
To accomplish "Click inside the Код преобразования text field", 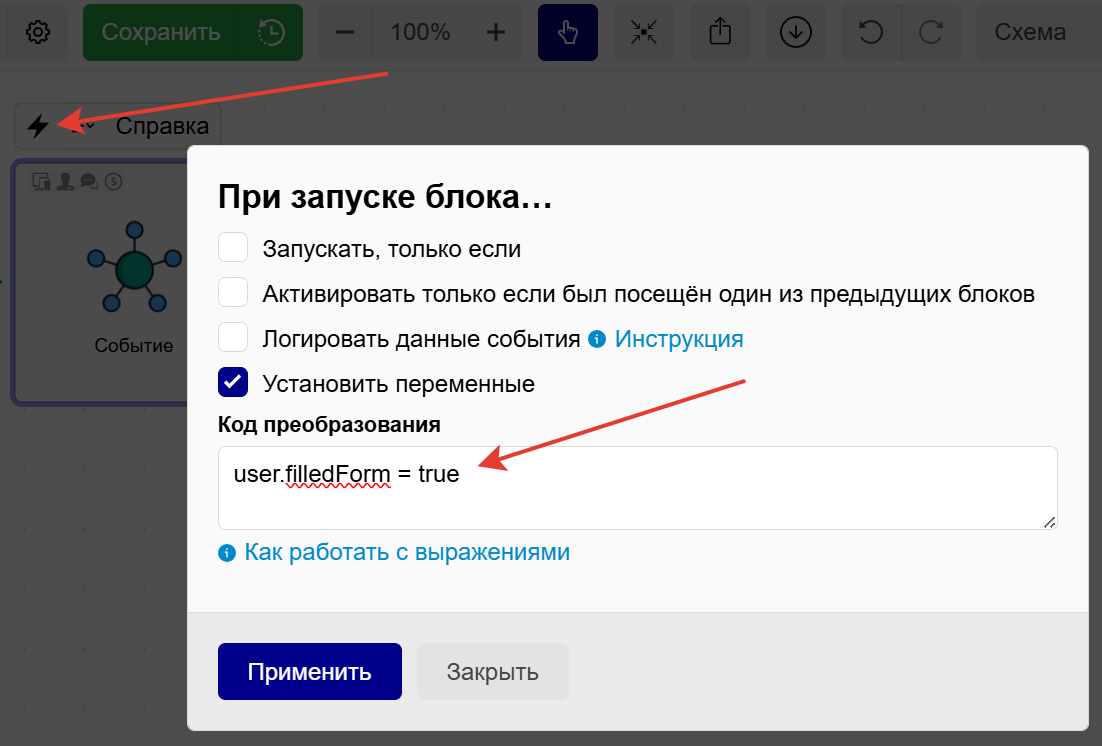I will tap(637, 487).
